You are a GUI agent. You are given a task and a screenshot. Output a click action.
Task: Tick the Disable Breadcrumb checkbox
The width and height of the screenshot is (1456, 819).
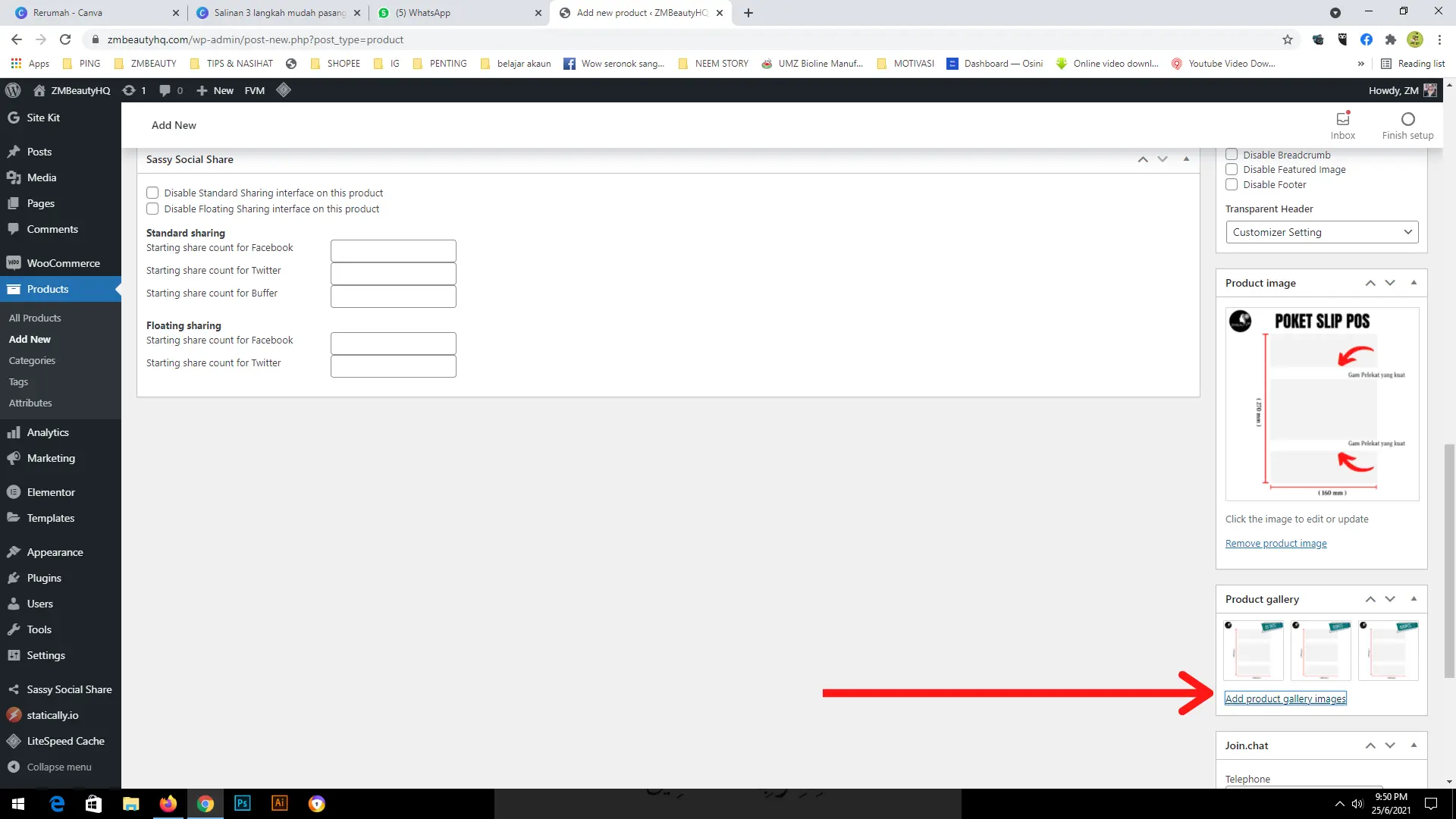pos(1232,155)
